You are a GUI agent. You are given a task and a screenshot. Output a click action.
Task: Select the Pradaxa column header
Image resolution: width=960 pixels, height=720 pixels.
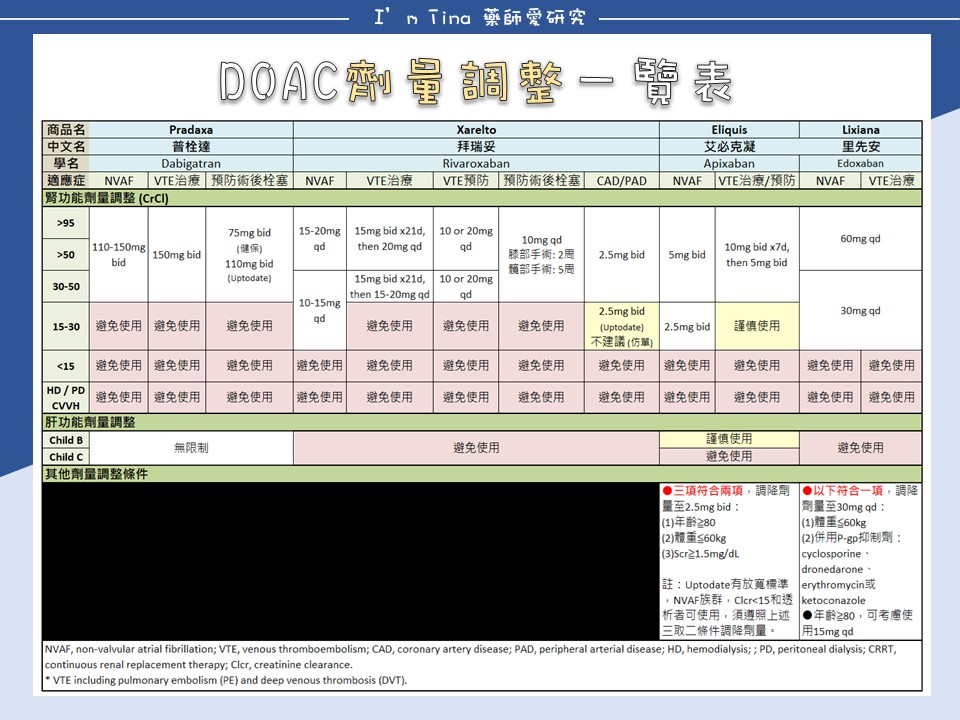tap(190, 129)
